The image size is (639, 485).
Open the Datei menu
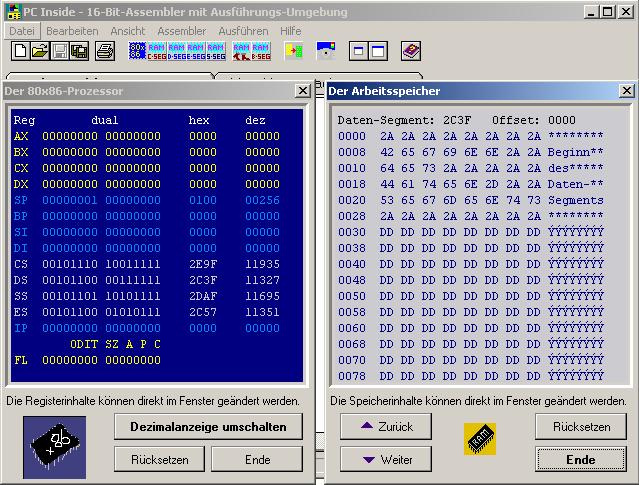pyautogui.click(x=21, y=31)
